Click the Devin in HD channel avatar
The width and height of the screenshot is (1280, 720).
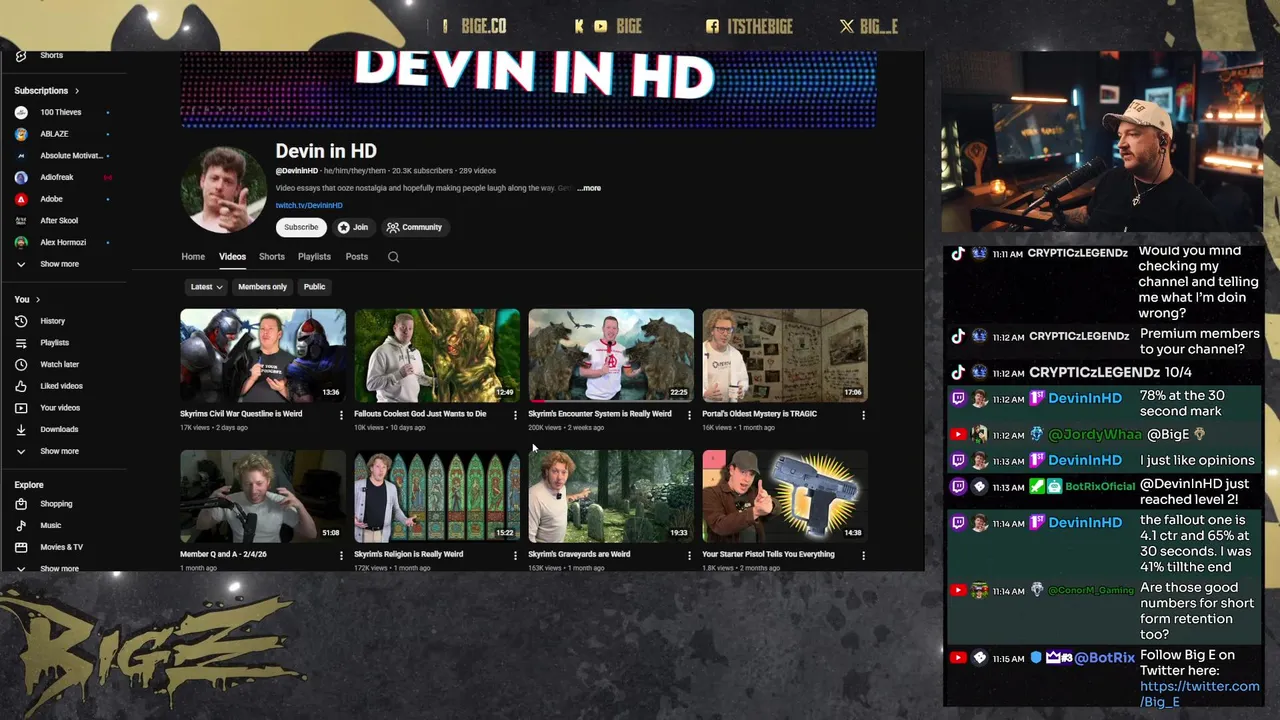coord(223,189)
